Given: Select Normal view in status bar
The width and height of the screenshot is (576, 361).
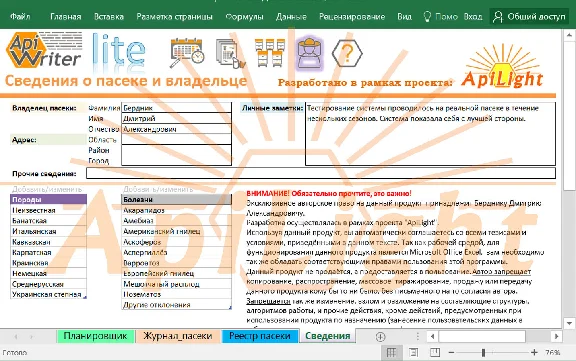Looking at the screenshot, I should 391,353.
